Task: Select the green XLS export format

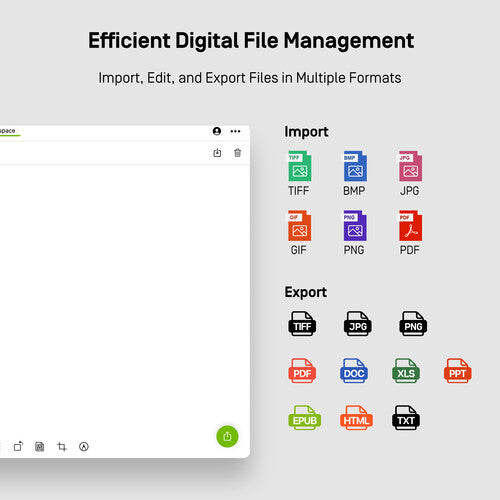Action: point(406,370)
